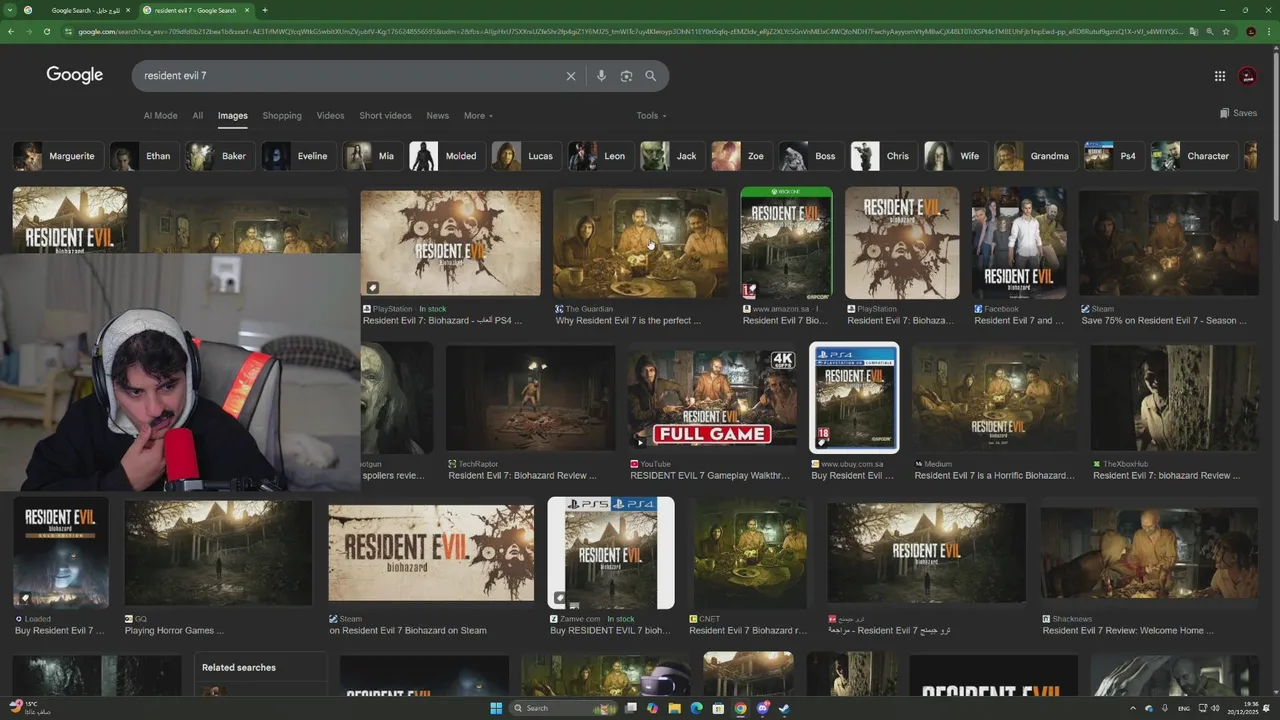The width and height of the screenshot is (1280, 720).
Task: Open Shacknews 'Welcome Home' review link
Action: (x=1128, y=631)
